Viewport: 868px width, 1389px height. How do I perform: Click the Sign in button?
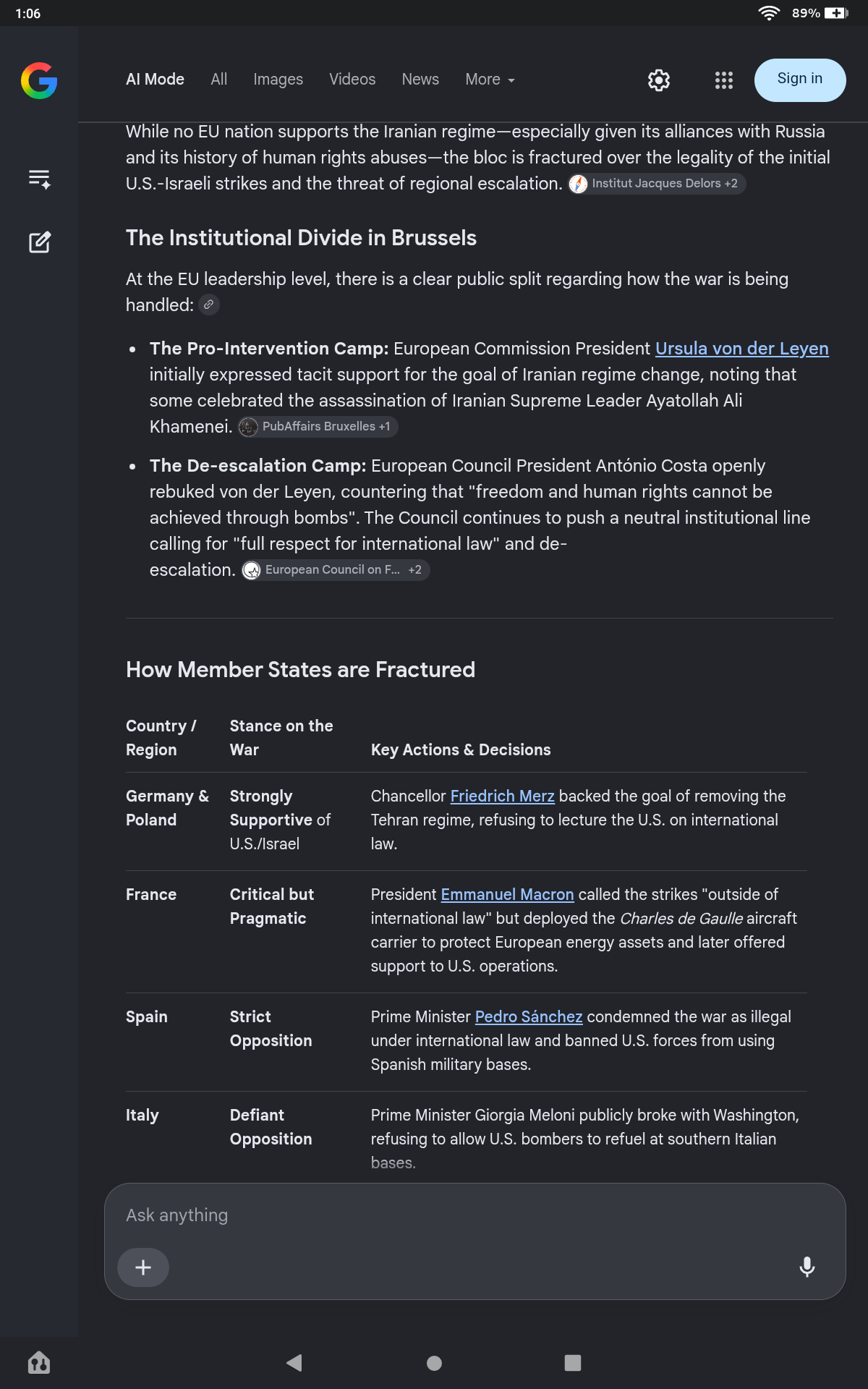800,80
